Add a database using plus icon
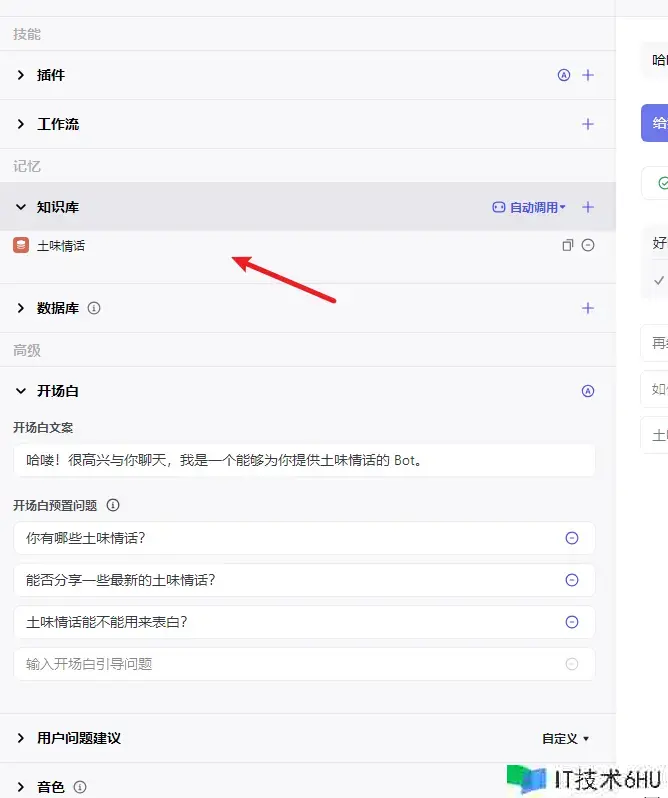This screenshot has height=798, width=668. [x=588, y=308]
